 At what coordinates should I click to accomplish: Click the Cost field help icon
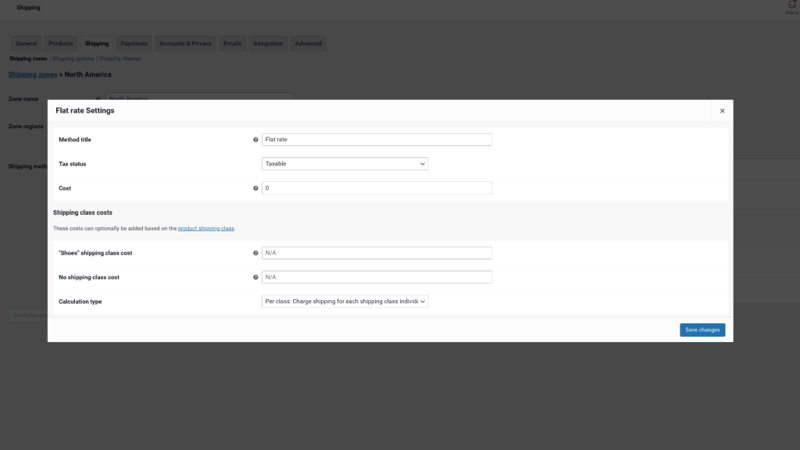point(256,188)
